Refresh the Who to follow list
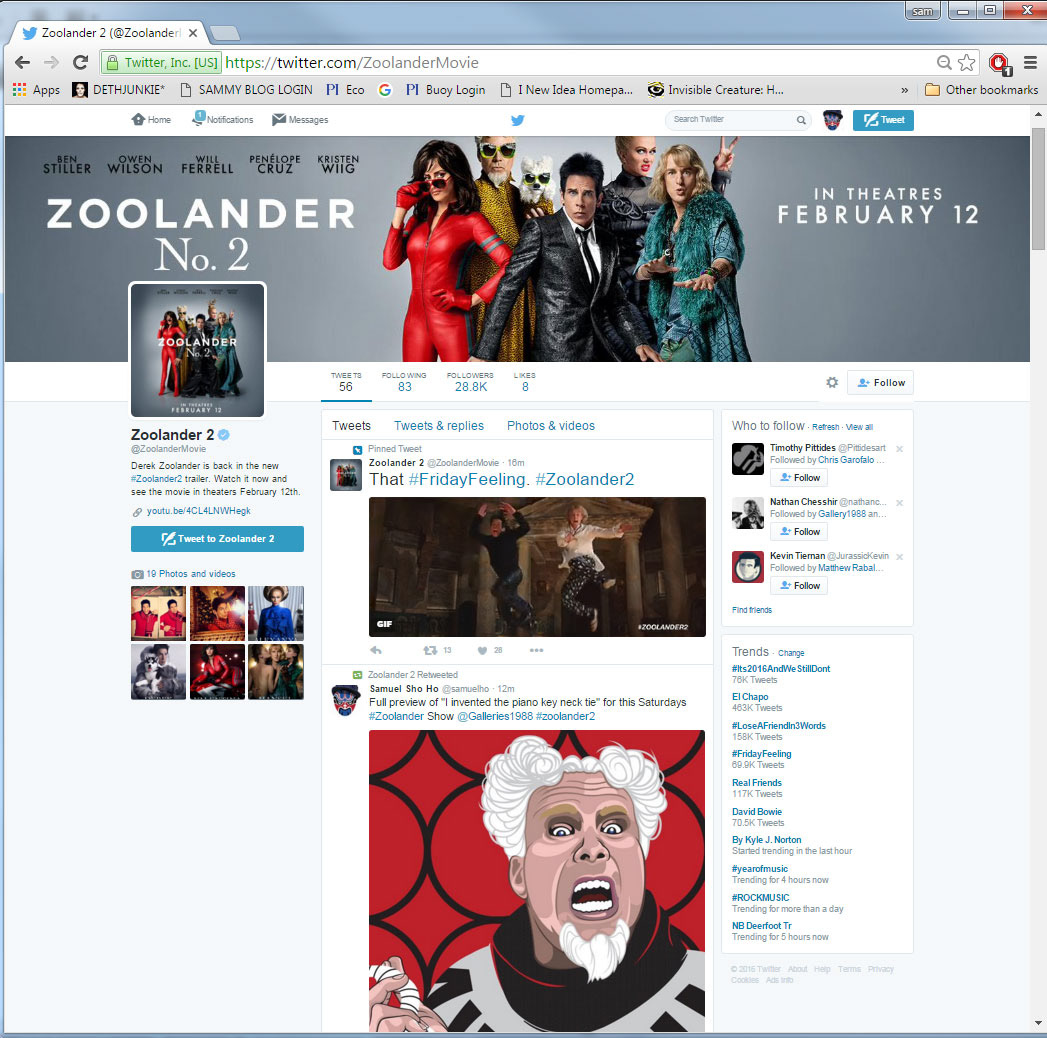The width and height of the screenshot is (1047, 1038). click(825, 427)
